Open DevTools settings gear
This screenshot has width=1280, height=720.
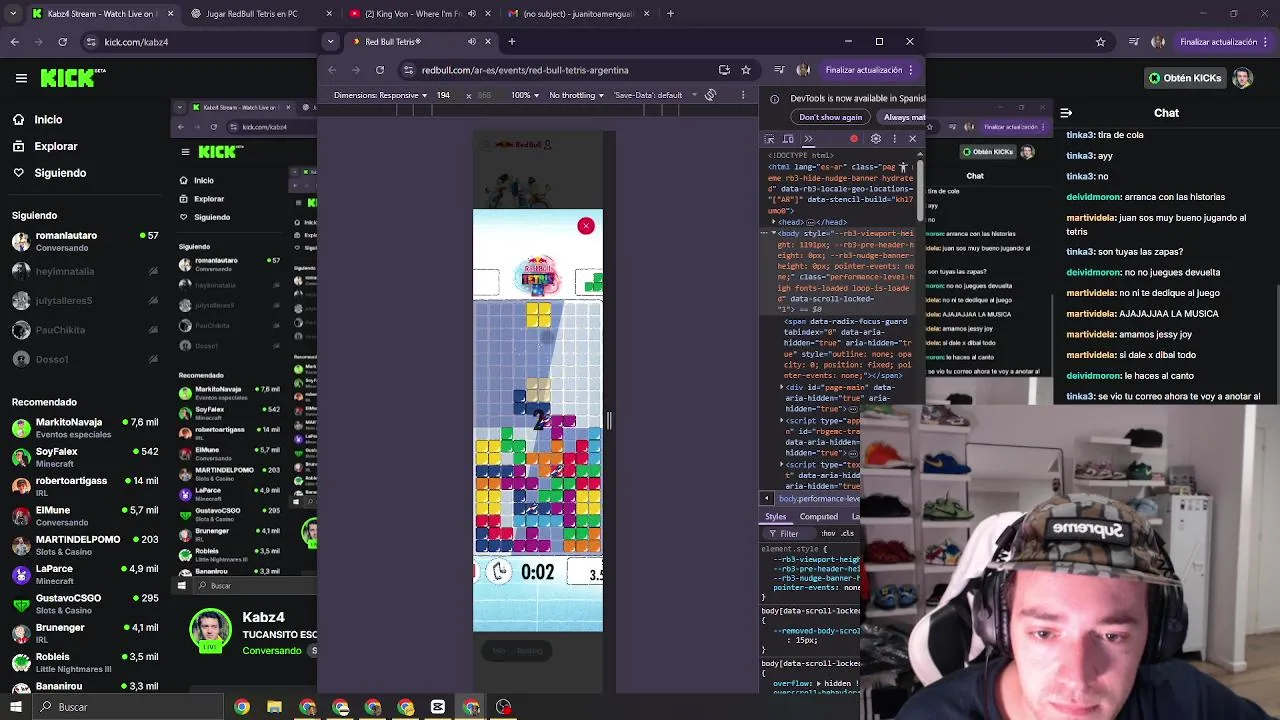(875, 139)
